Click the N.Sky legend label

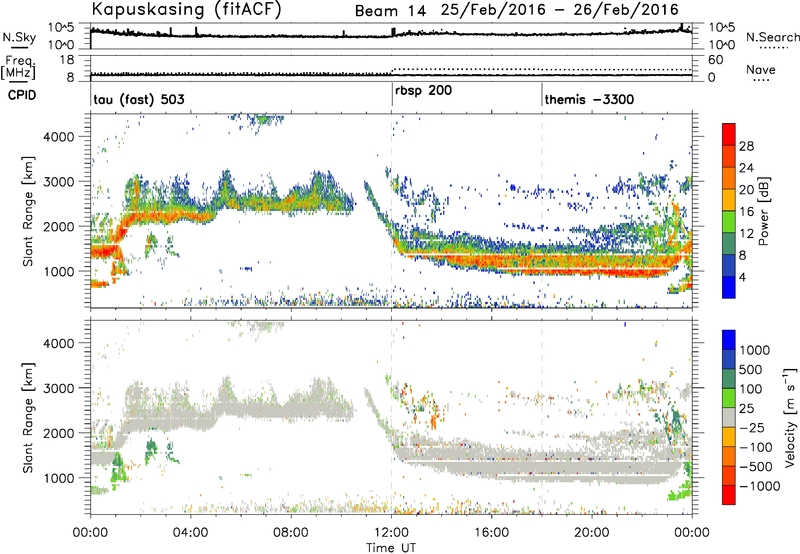click(x=19, y=37)
